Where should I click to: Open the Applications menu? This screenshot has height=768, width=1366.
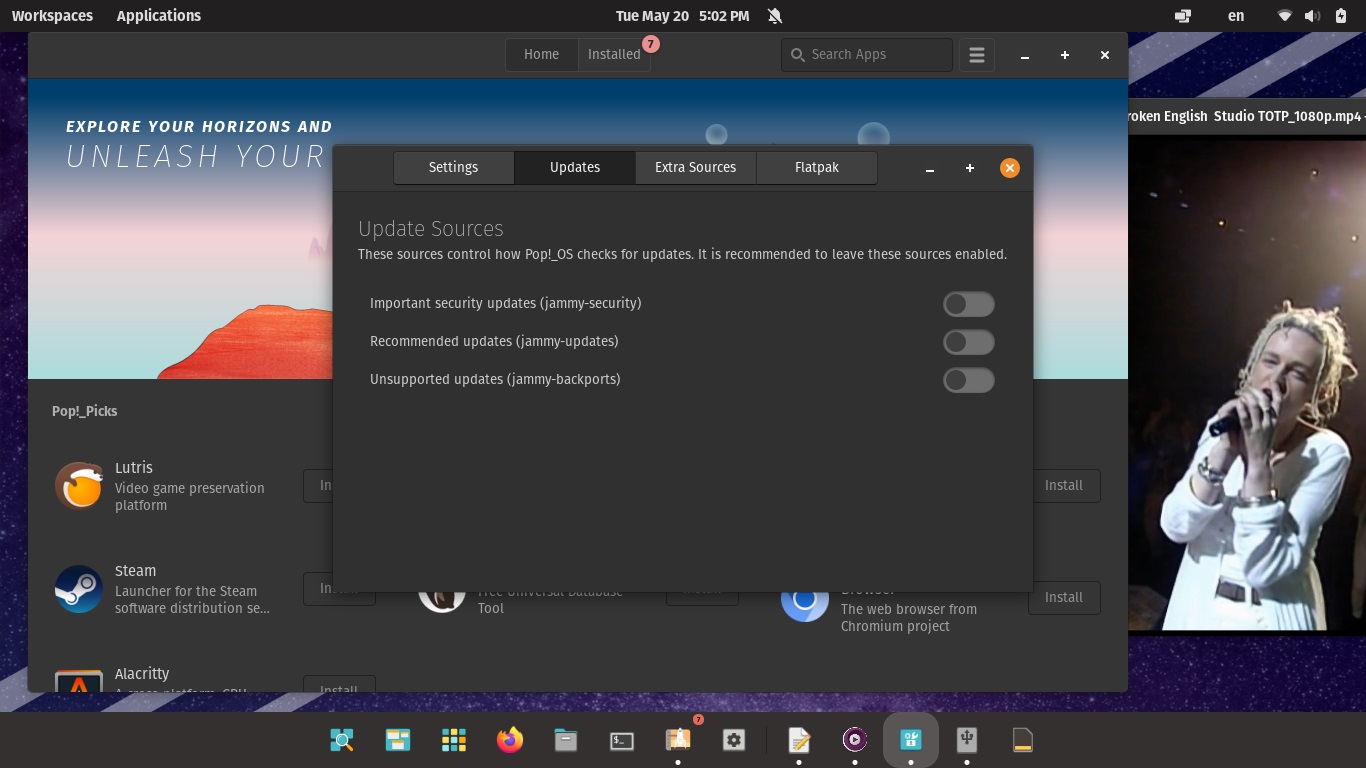159,16
